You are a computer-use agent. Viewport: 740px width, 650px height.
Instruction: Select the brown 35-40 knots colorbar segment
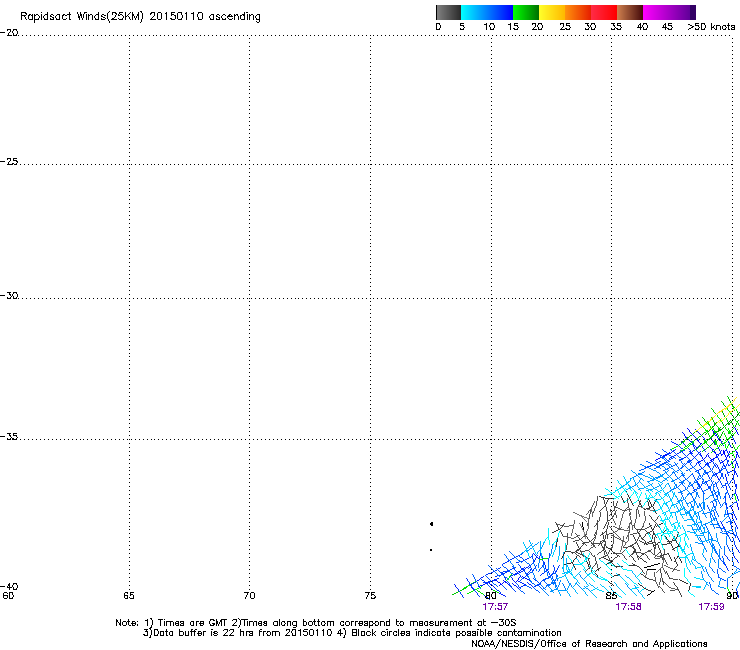tap(630, 12)
